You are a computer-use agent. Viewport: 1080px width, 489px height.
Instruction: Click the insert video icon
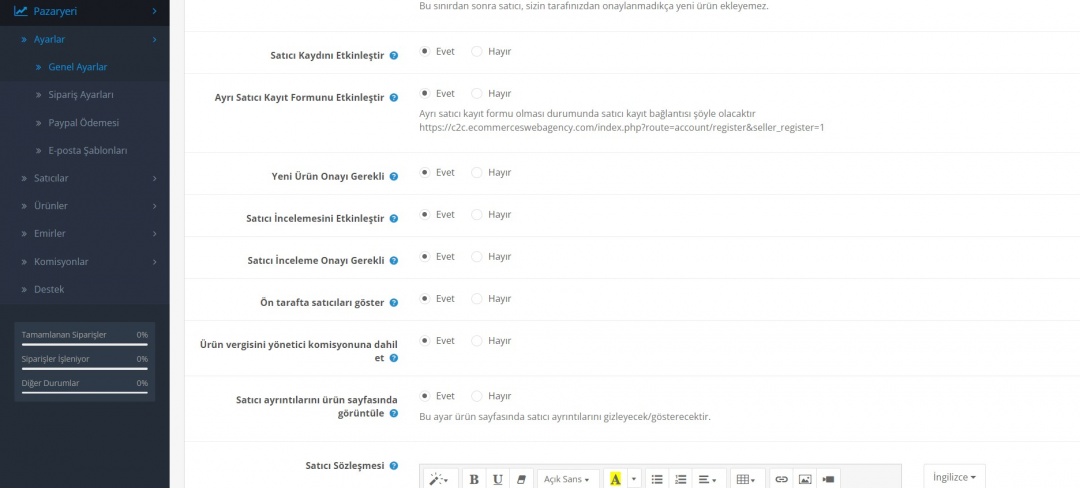point(828,479)
